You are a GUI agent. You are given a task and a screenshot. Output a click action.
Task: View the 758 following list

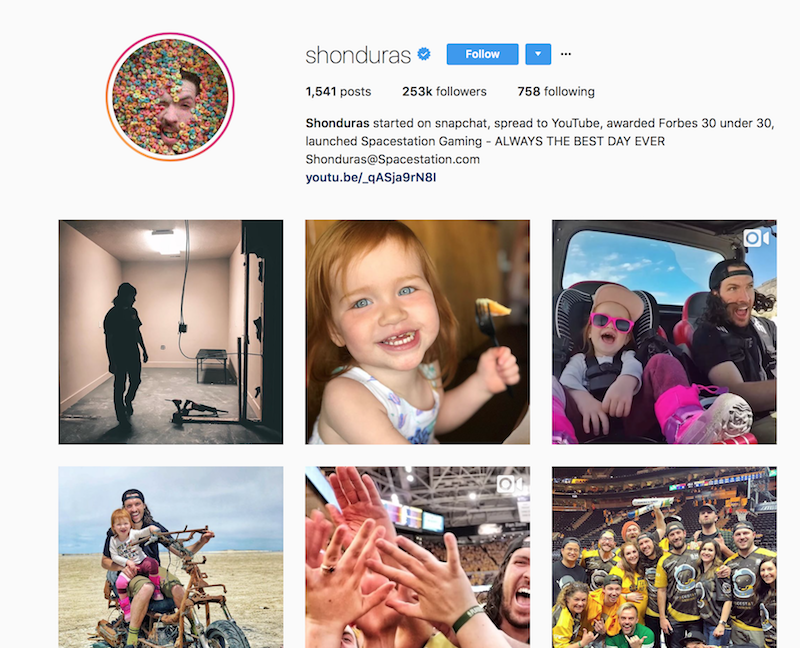556,91
